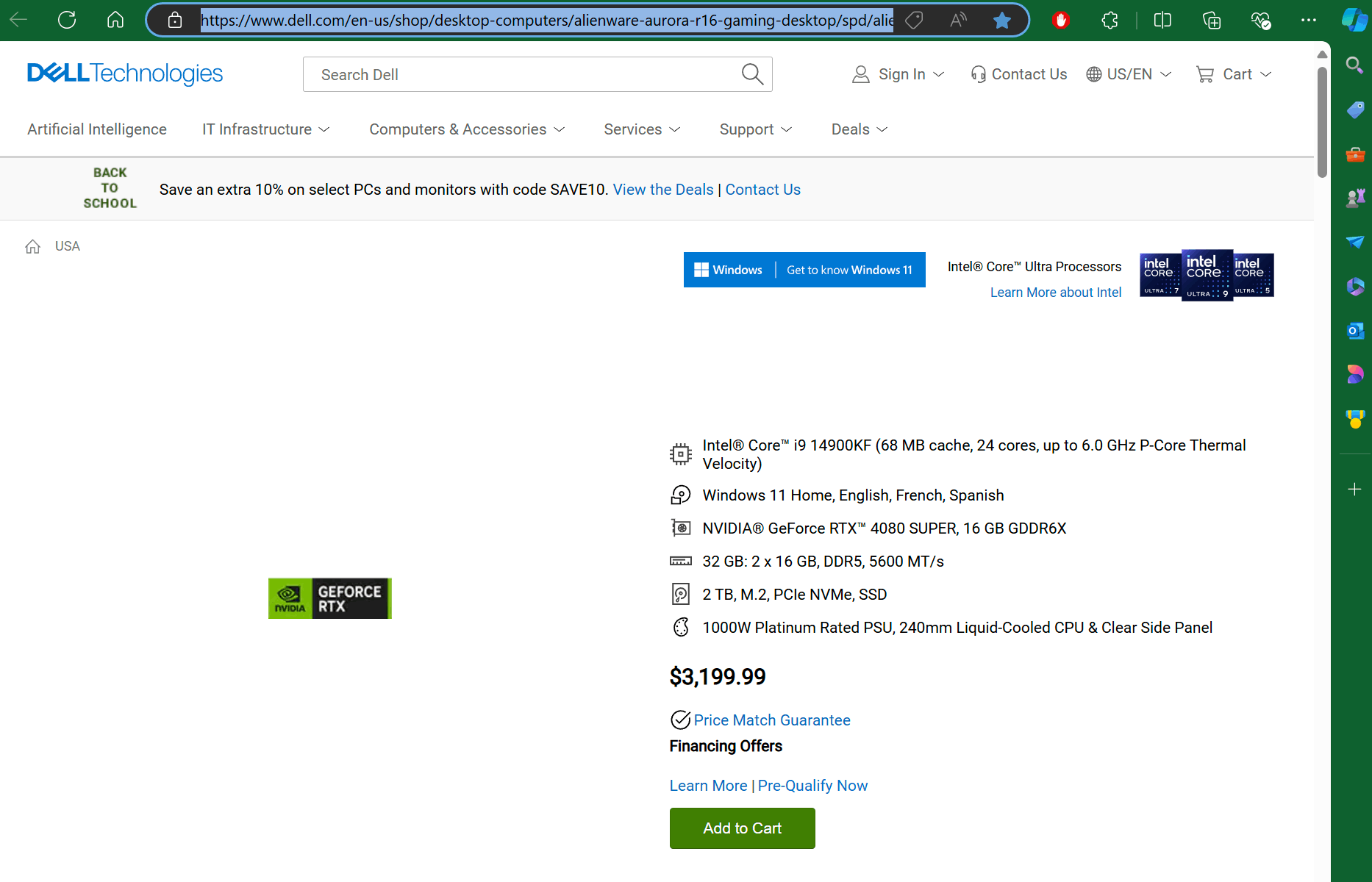Click the NVIDIA GeForce RTX 4080 SUPER spec
The image size is (1372, 882).
(x=884, y=528)
